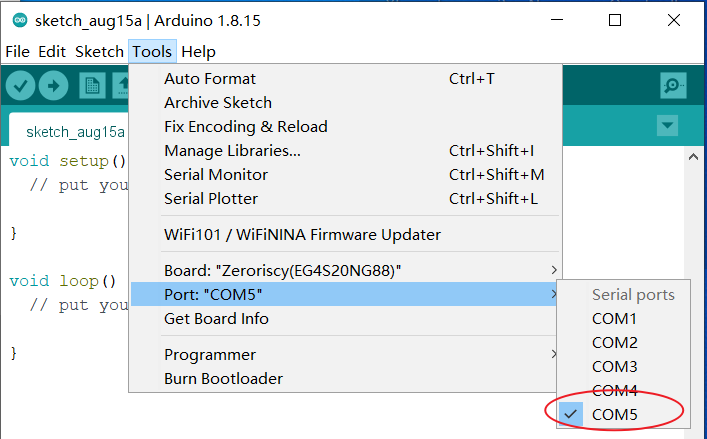Viewport: 707px width, 439px height.
Task: Open the Help menu
Action: (198, 52)
